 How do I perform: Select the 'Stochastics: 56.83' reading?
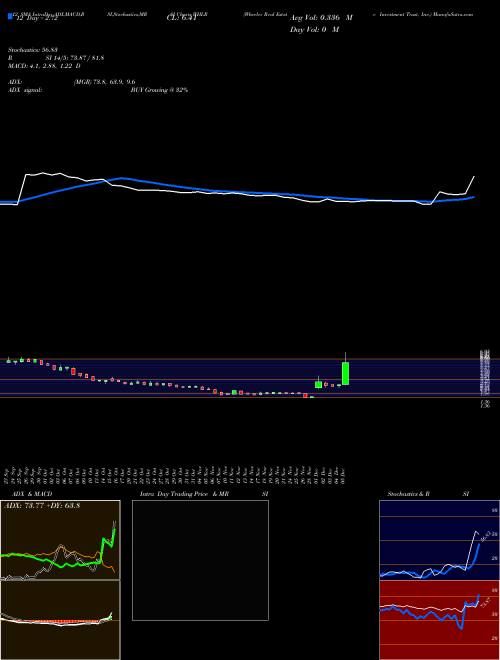tap(31, 50)
